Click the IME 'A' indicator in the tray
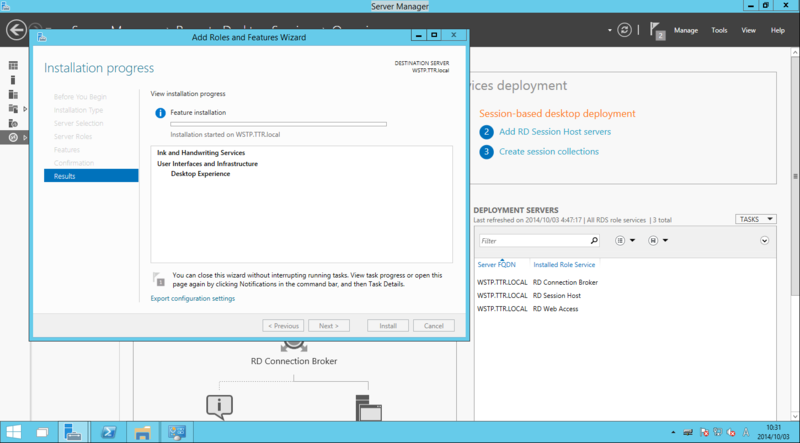The width and height of the screenshot is (800, 443). click(746, 432)
